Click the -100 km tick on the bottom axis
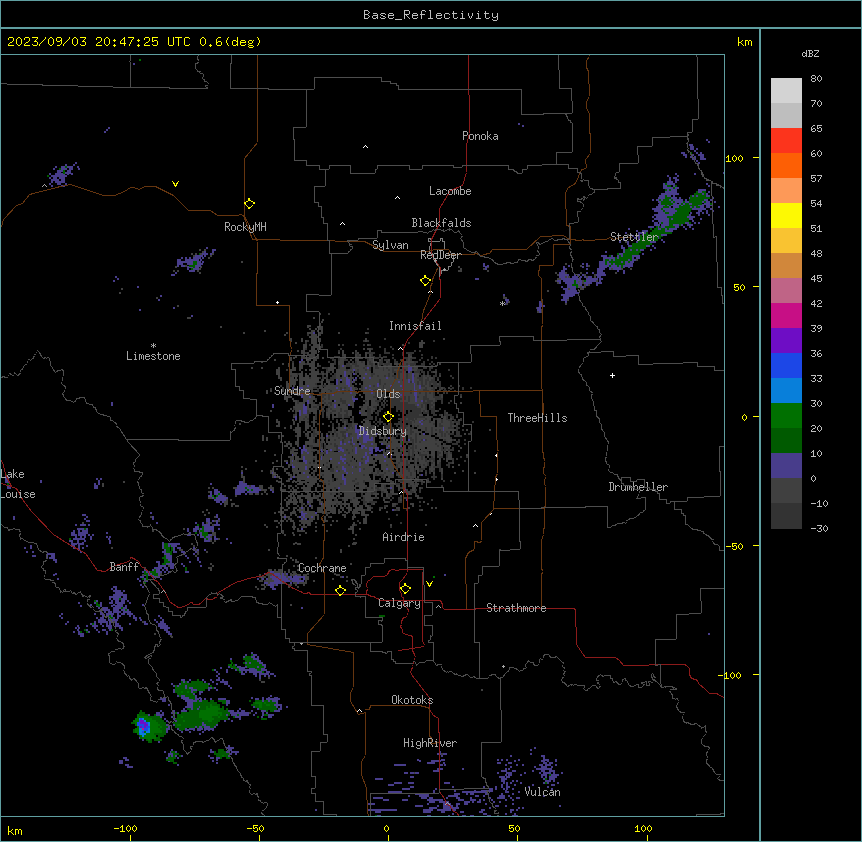Image resolution: width=862 pixels, height=842 pixels. pos(125,828)
